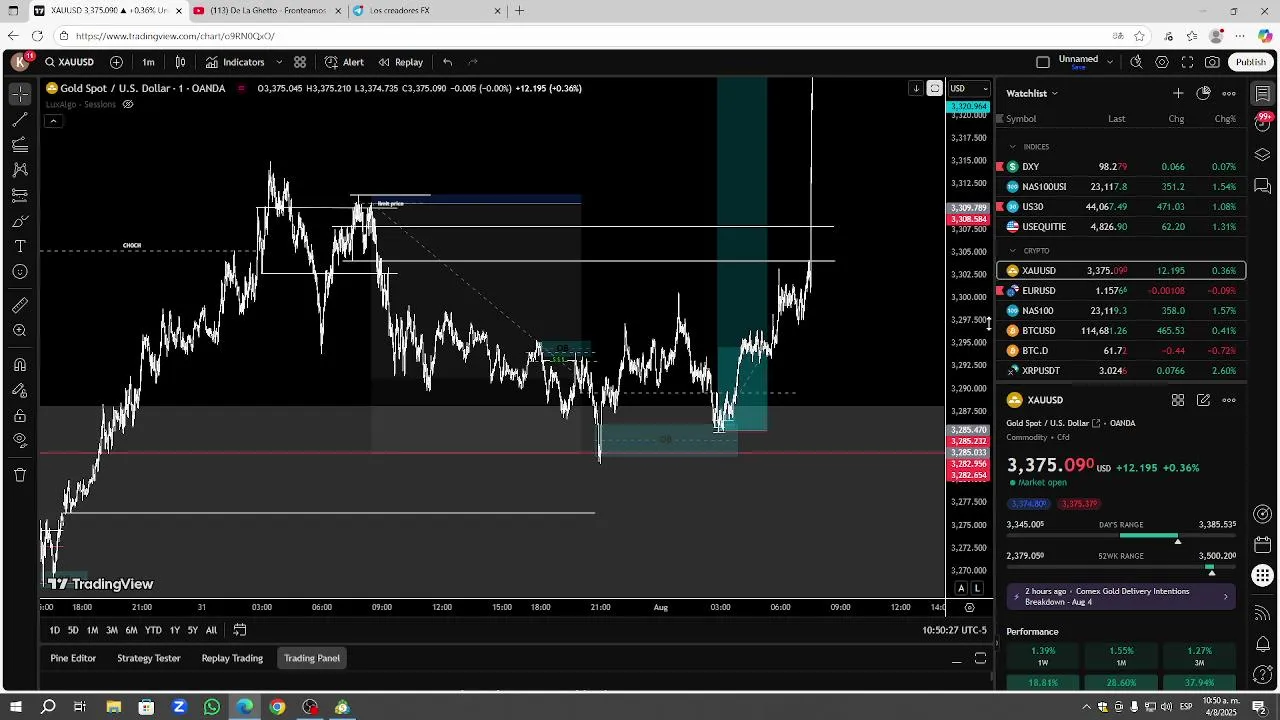Select the brush drawing tool
The image size is (1280, 720).
pos(20,221)
